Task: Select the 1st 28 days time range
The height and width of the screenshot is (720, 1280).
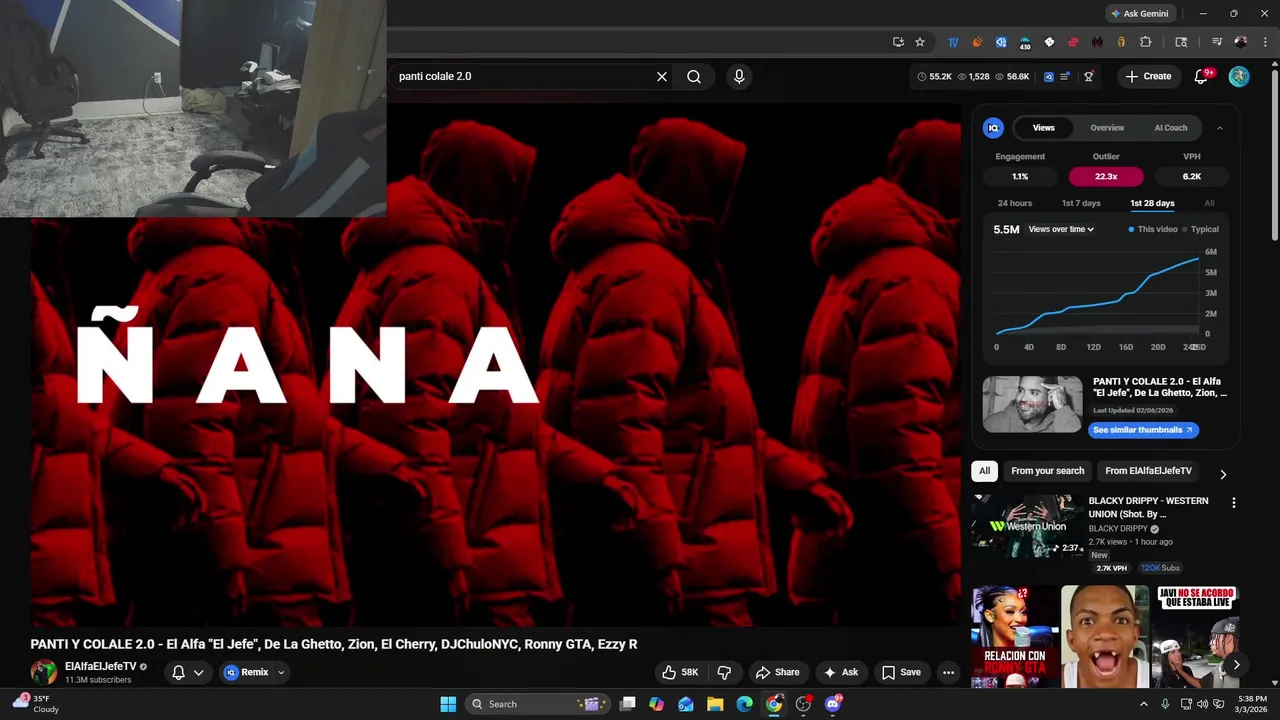Action: click(1152, 203)
